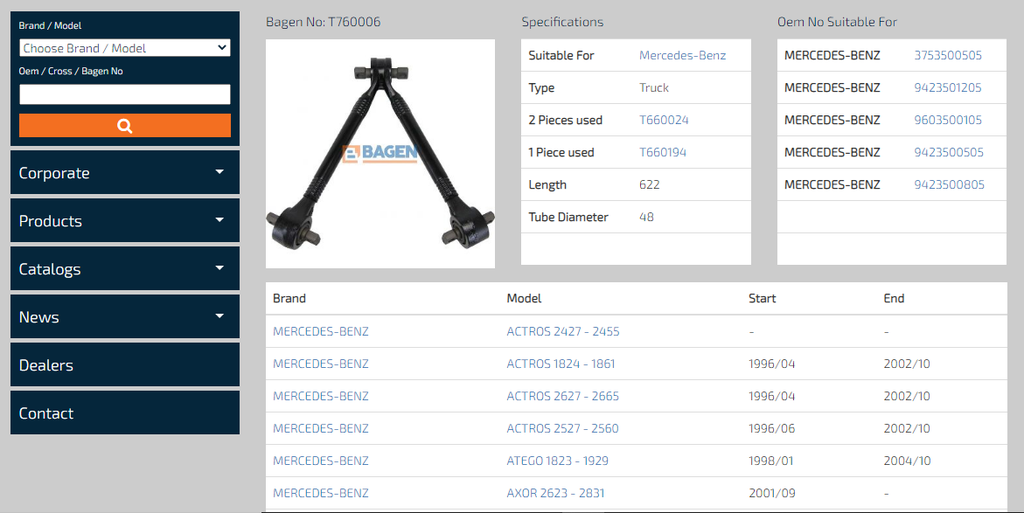Viewport: 1024px width, 513px height.
Task: Open model ACTROS 2627 - 2665
Action: (563, 396)
